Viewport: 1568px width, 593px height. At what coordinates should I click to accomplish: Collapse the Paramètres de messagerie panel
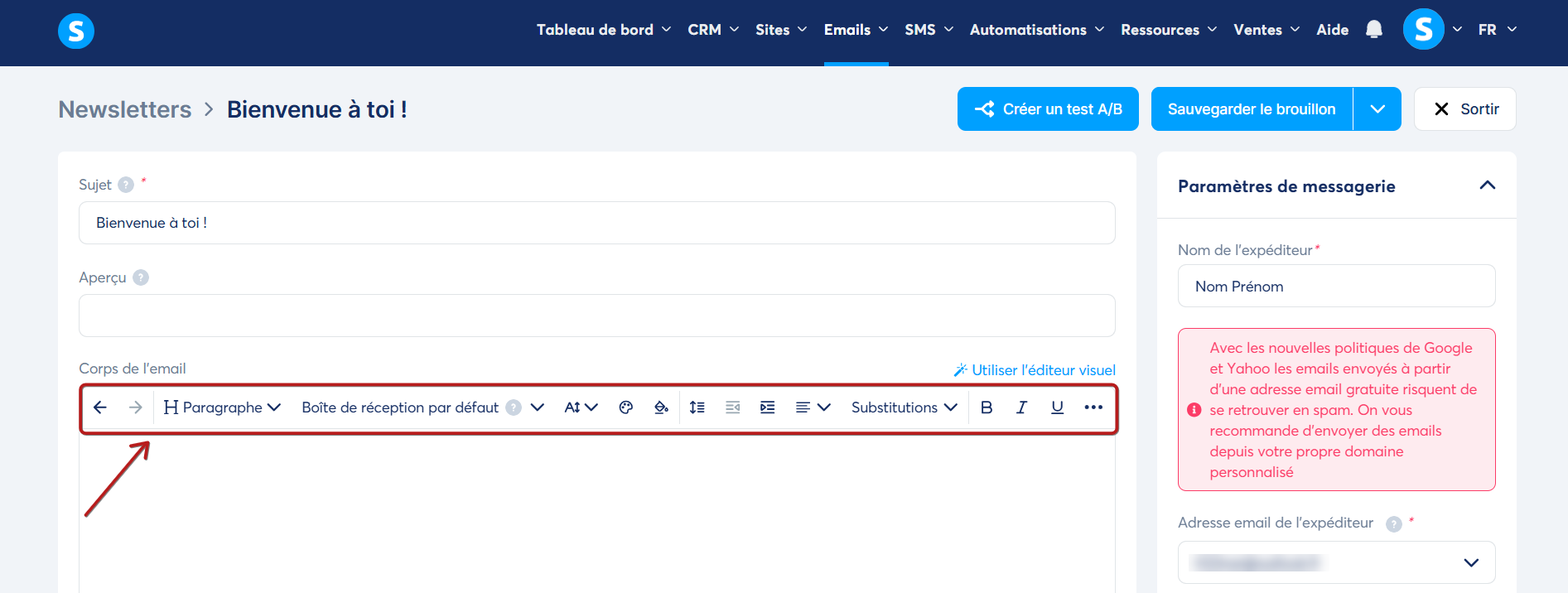point(1488,186)
